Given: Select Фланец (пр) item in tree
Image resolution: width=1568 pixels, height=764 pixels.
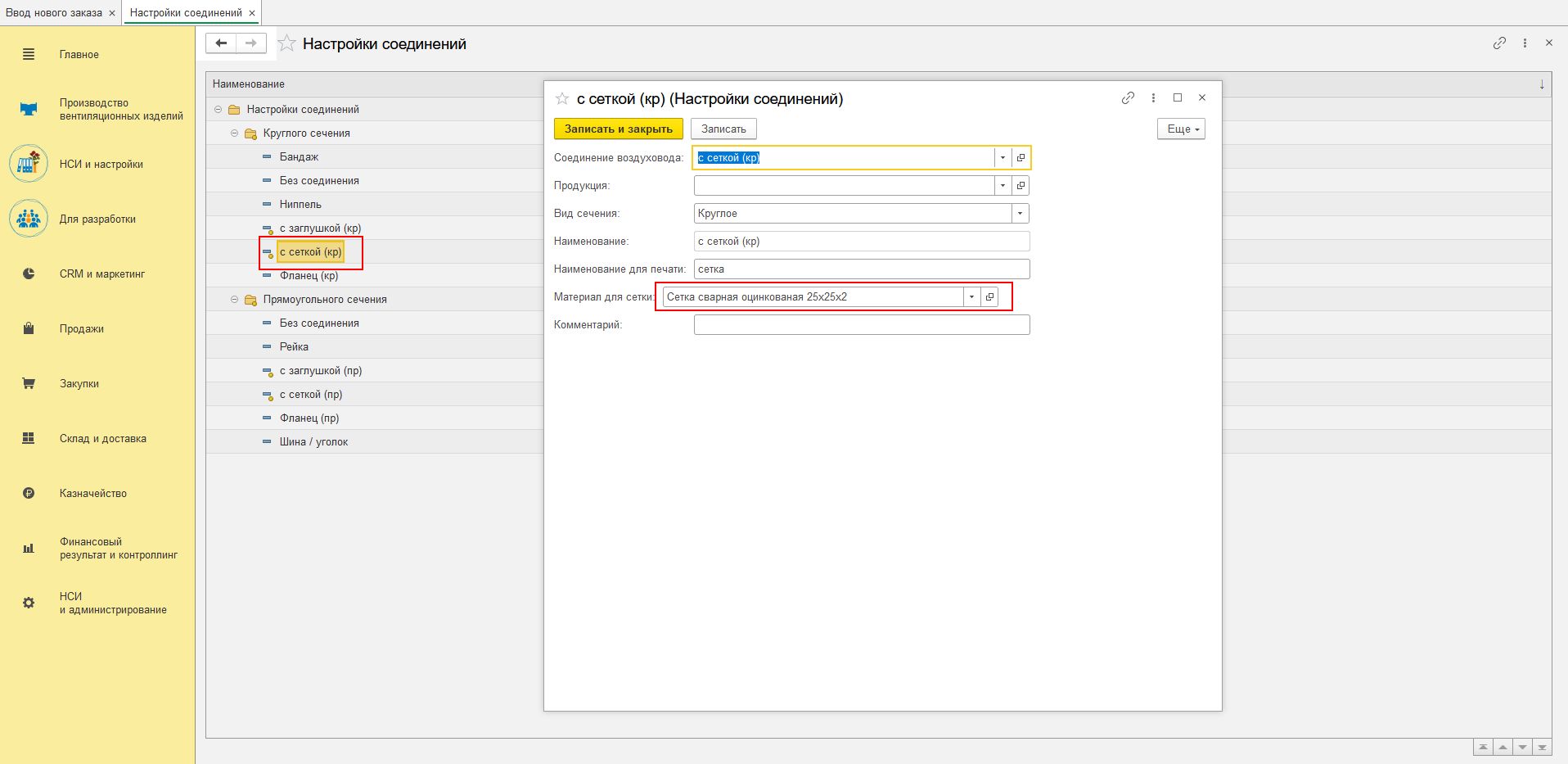Looking at the screenshot, I should coord(309,418).
